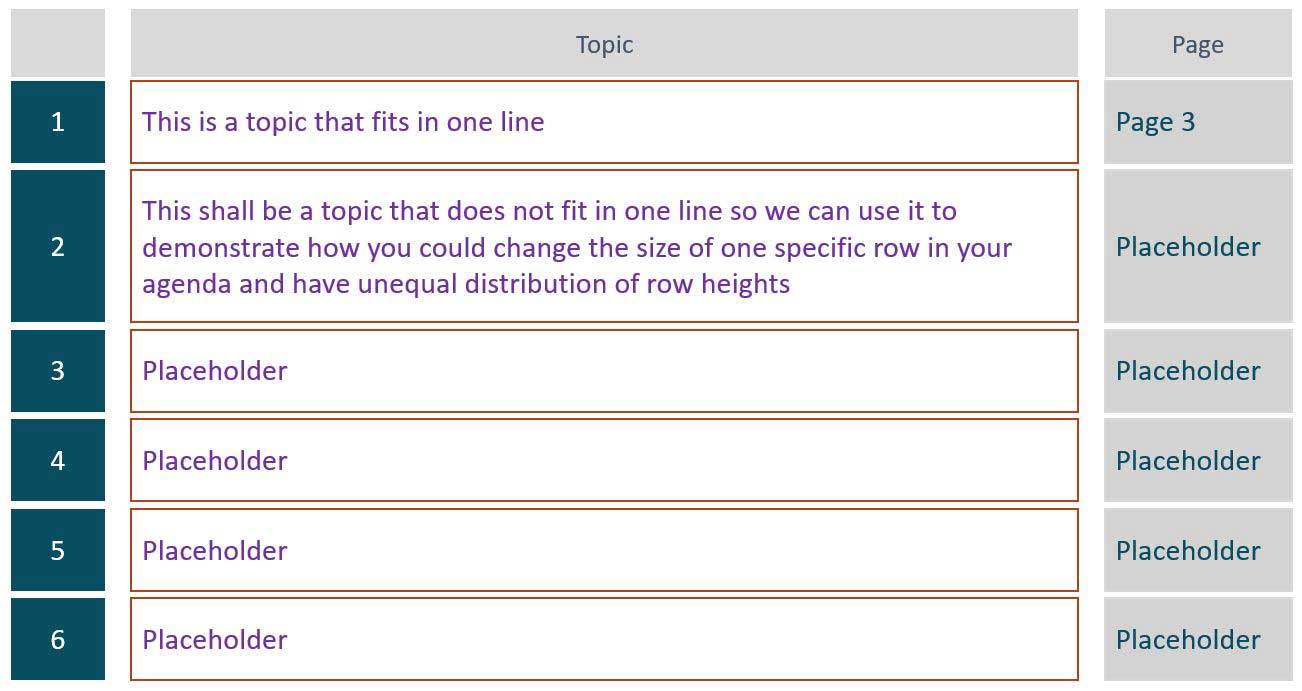The height and width of the screenshot is (691, 1302).
Task: Click topic Placeholder text in row 4
Action: (215, 460)
